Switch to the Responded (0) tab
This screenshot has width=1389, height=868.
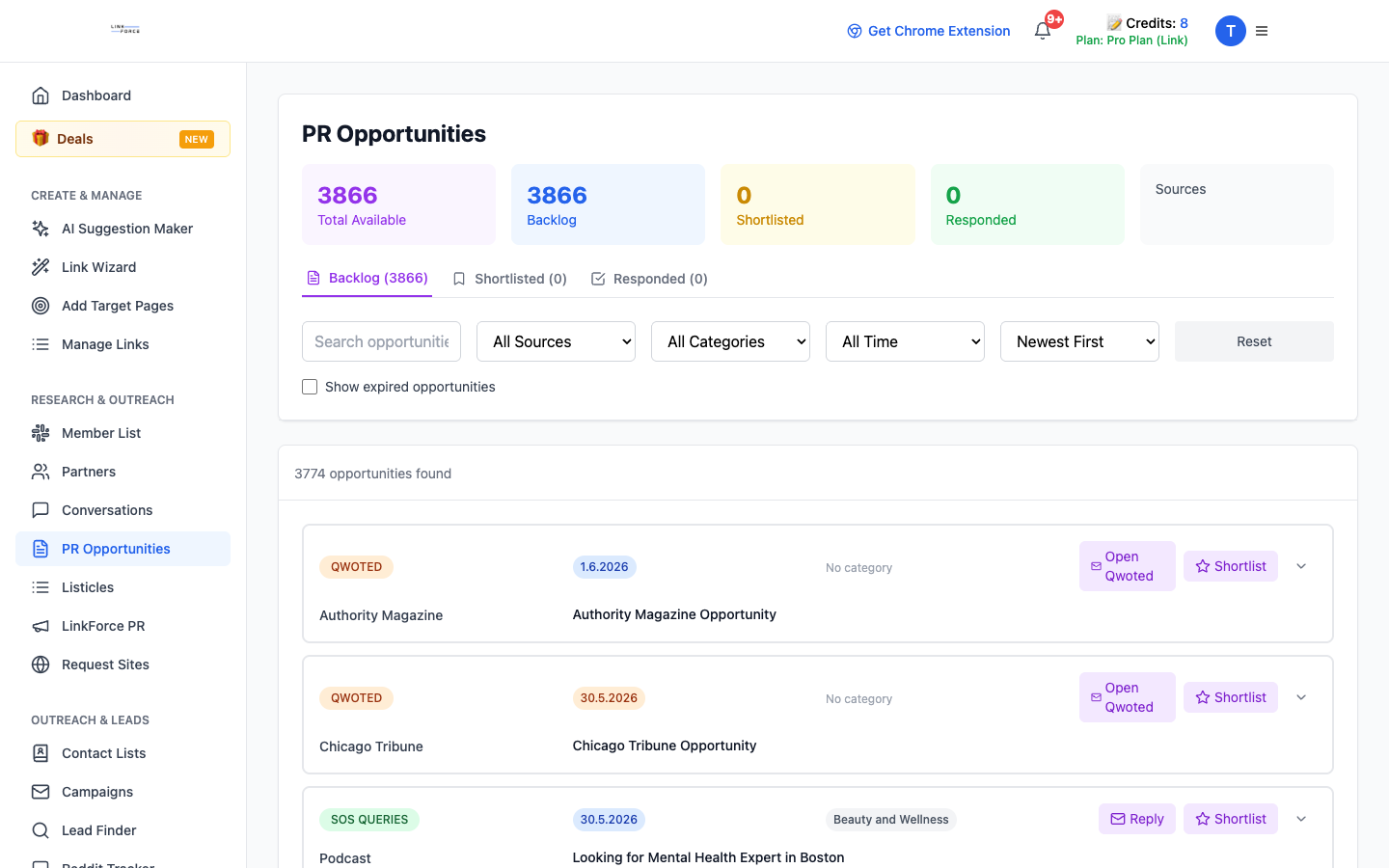649,279
